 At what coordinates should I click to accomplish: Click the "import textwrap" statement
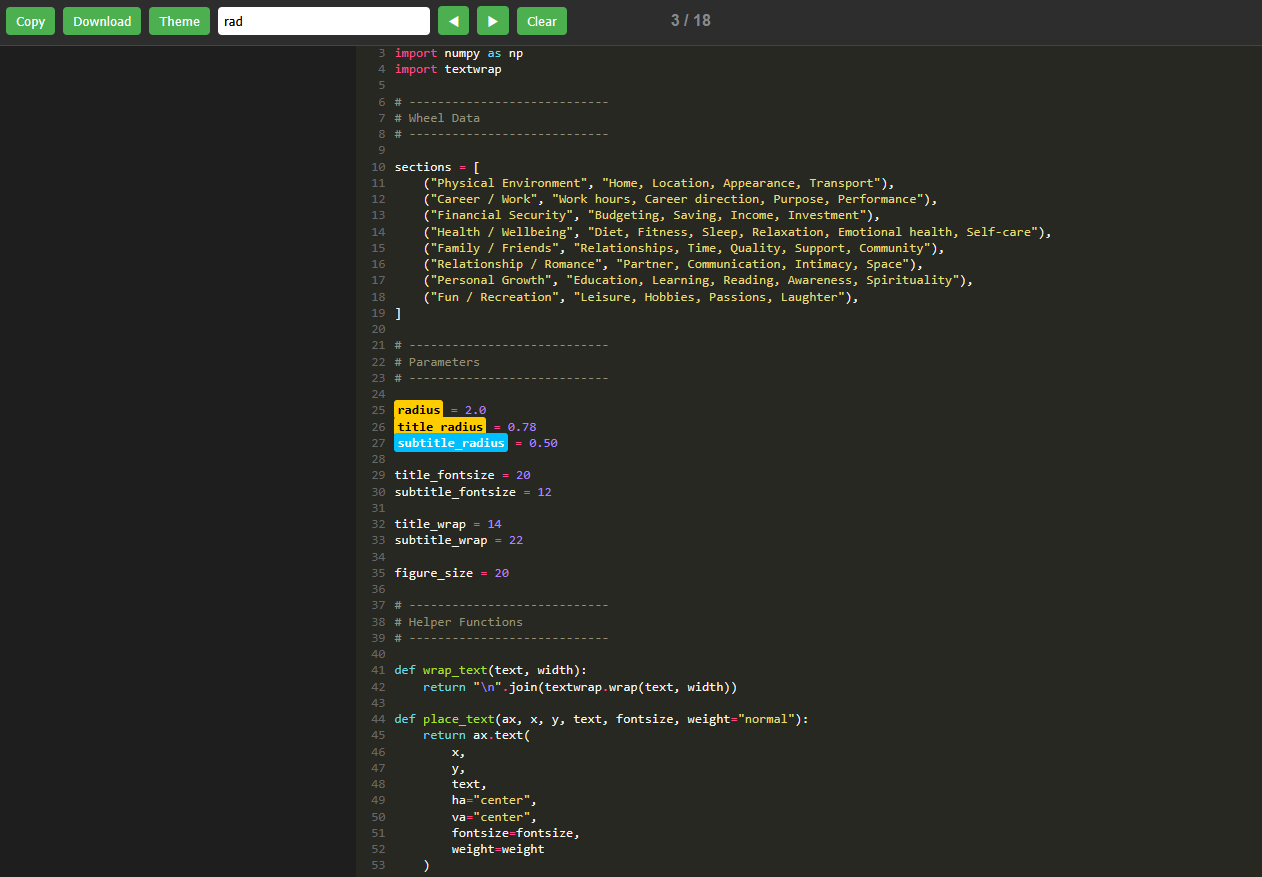[448, 69]
